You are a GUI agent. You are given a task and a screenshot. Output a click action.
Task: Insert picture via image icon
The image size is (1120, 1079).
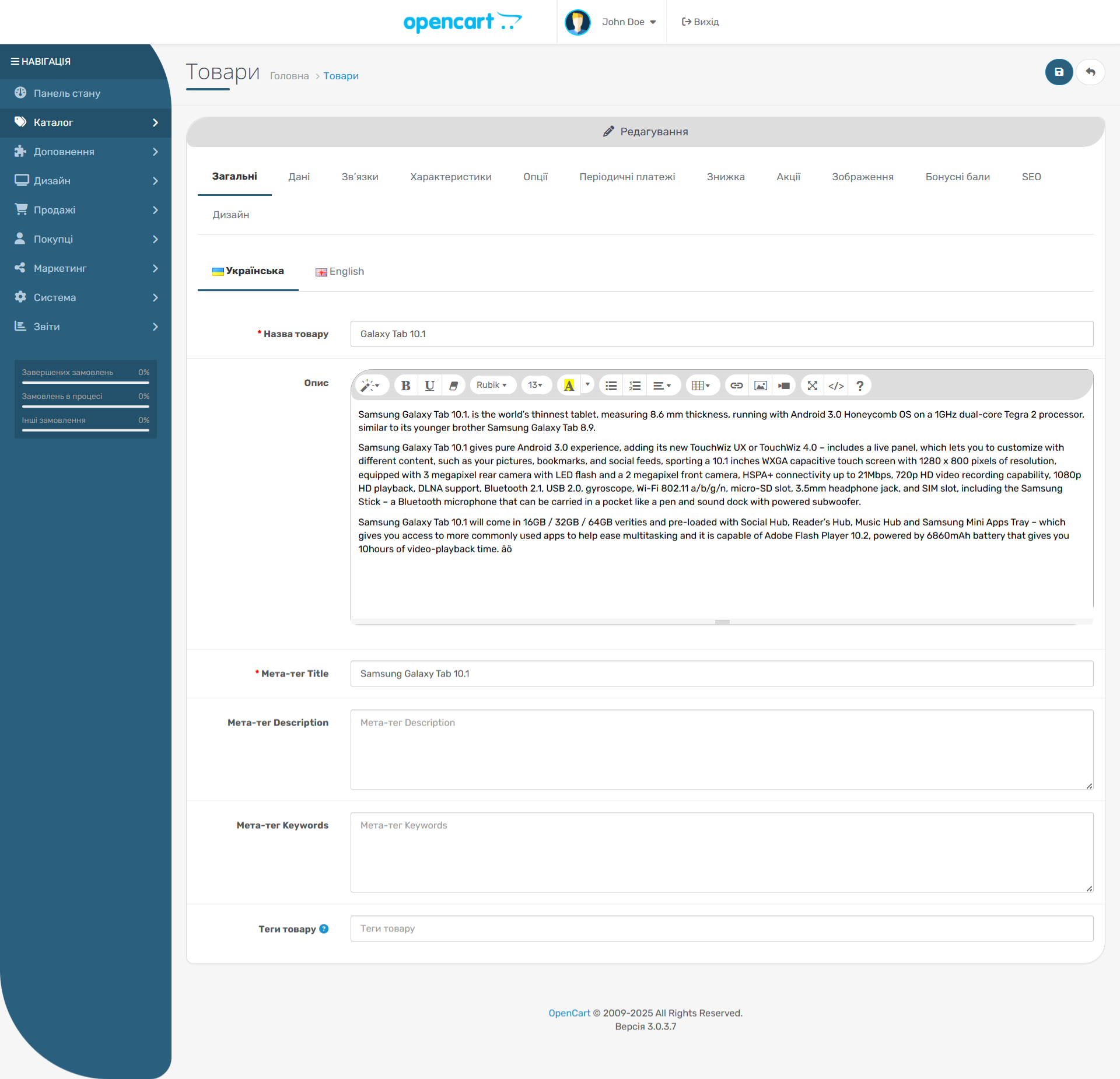(761, 386)
